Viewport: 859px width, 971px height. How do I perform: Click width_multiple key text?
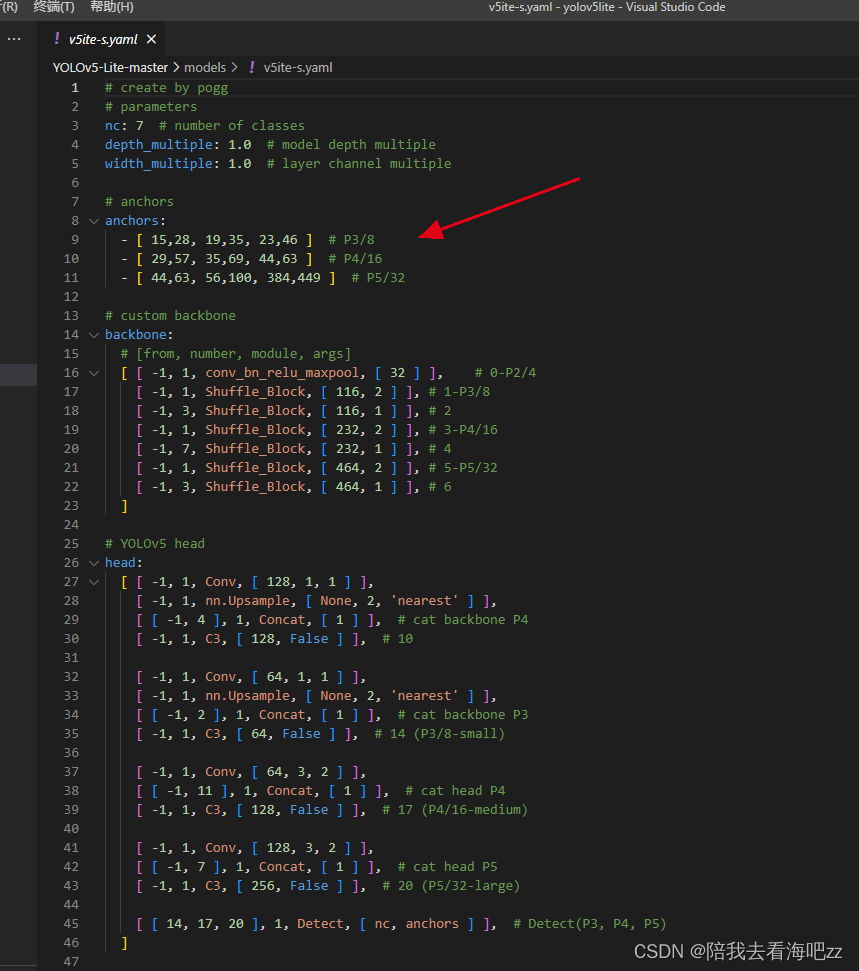159,163
